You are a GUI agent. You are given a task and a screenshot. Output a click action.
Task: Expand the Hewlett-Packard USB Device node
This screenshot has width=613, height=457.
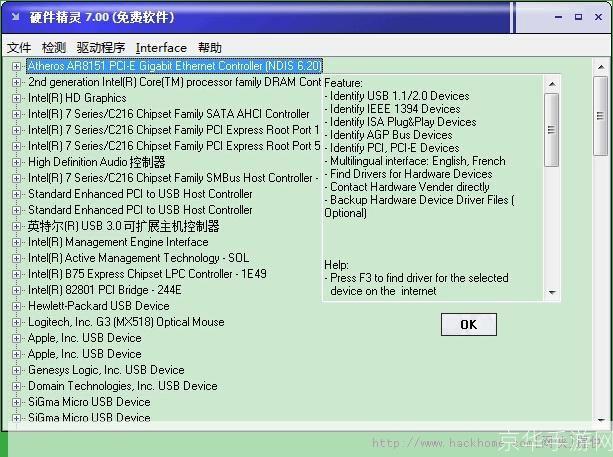tap(16, 306)
